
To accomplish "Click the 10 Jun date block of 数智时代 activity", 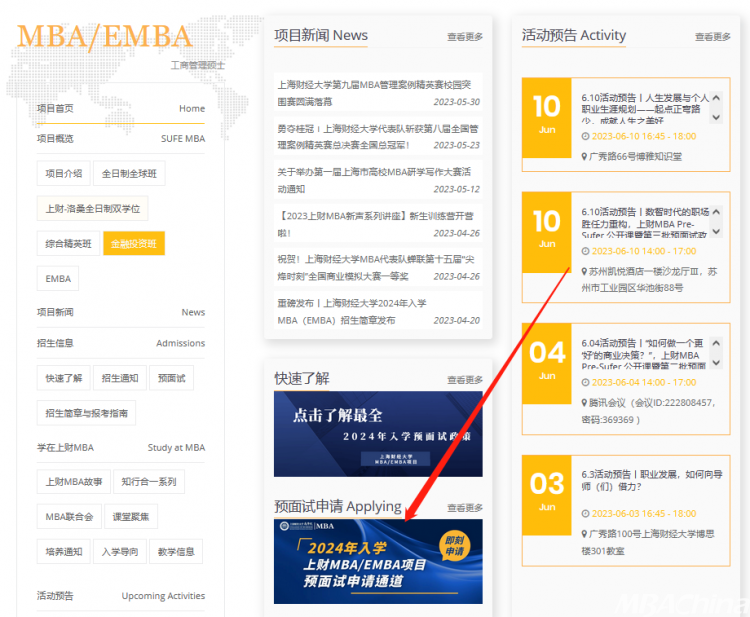I will coord(547,232).
